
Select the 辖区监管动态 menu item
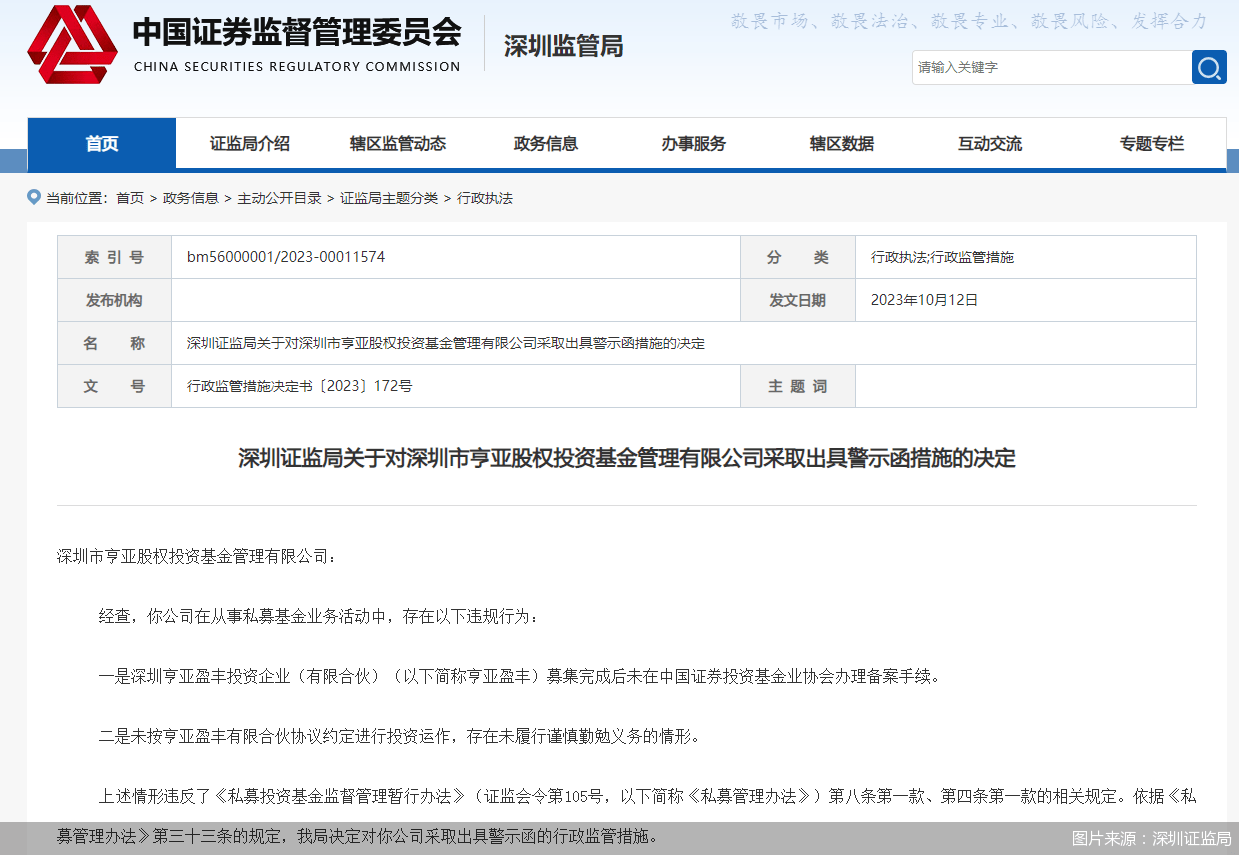click(397, 144)
